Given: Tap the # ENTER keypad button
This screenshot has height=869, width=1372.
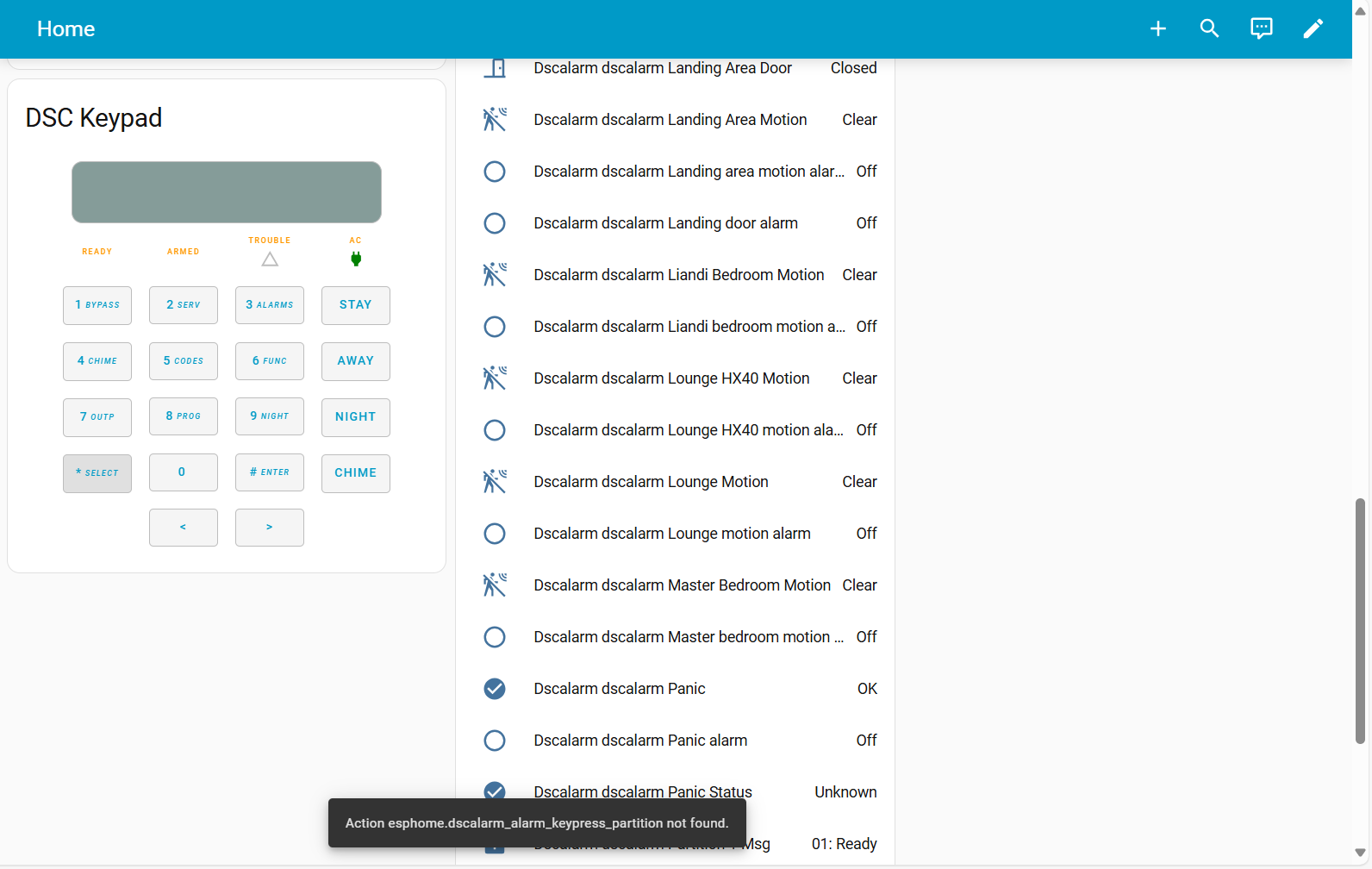Looking at the screenshot, I should point(270,472).
